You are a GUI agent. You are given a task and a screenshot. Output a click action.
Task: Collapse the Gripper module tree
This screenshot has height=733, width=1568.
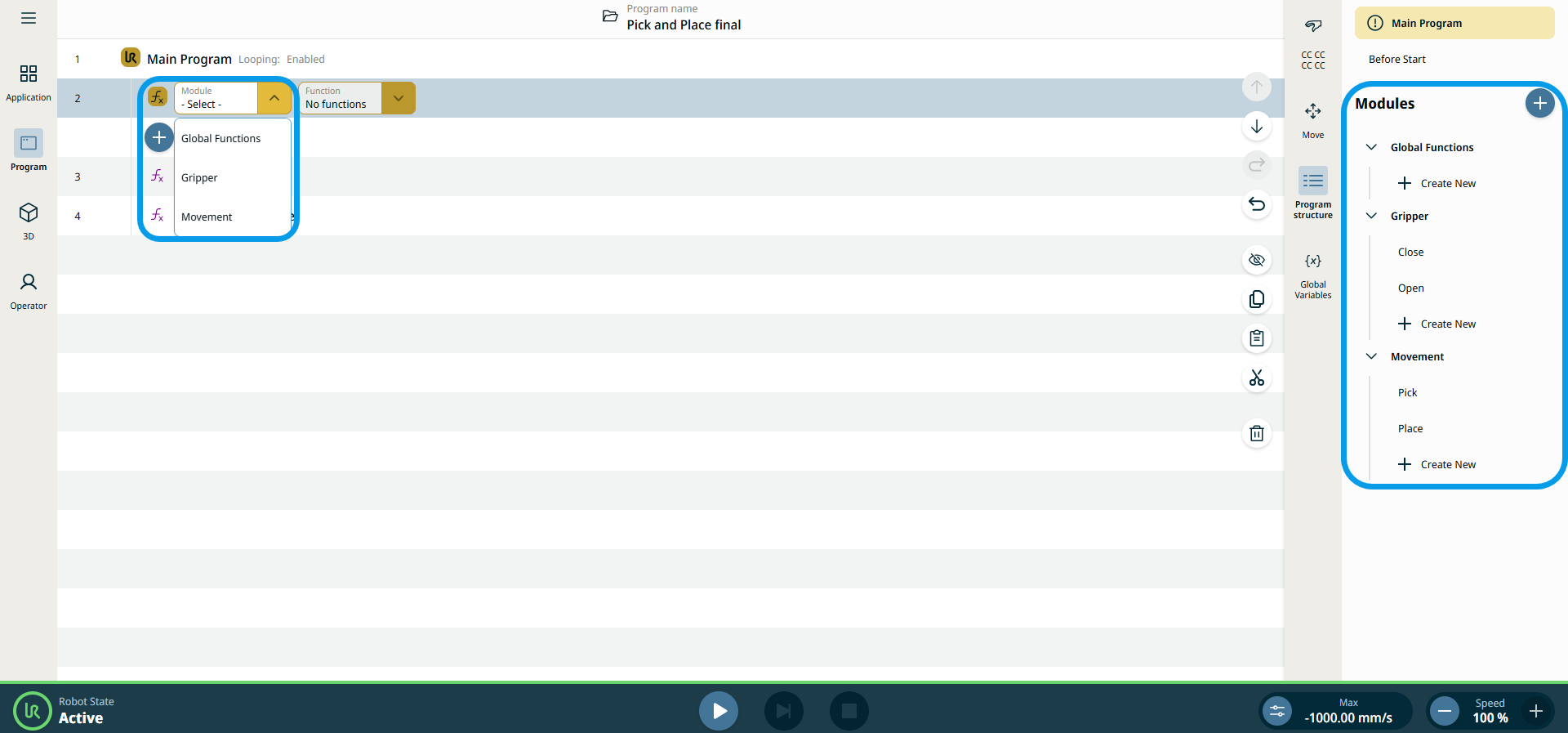pos(1372,217)
